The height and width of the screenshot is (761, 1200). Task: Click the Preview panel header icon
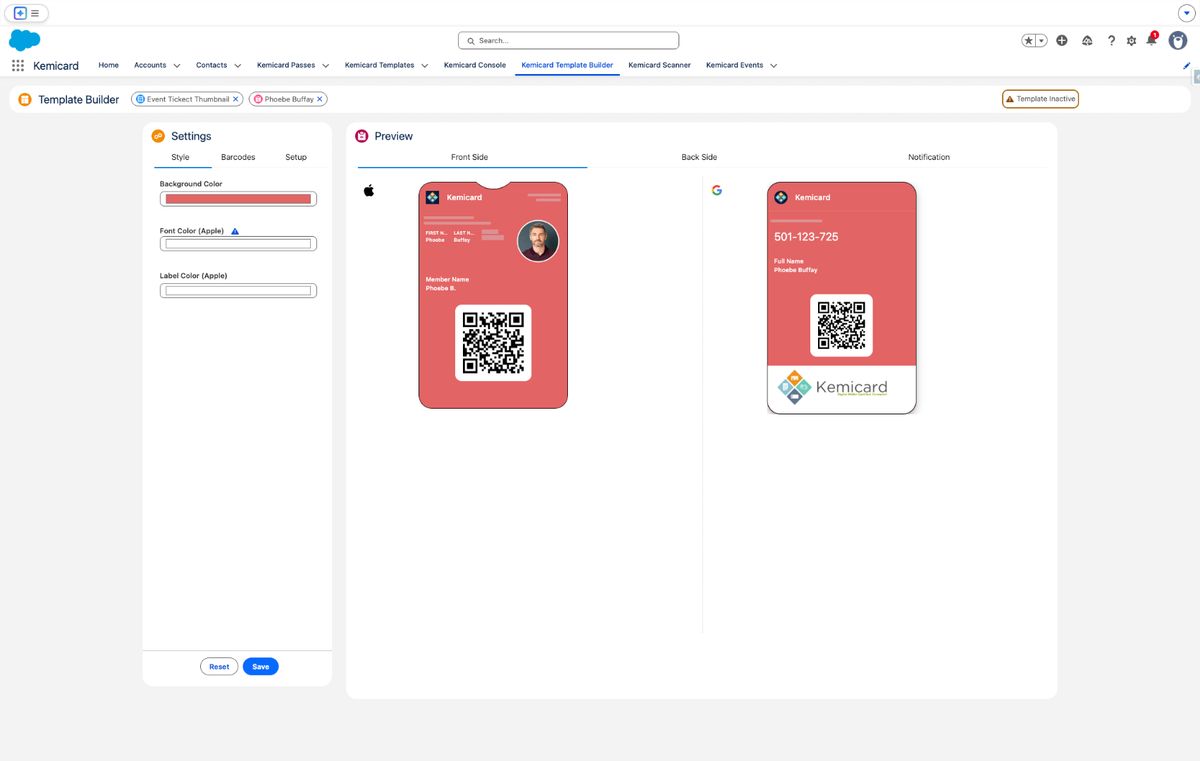[x=362, y=136]
